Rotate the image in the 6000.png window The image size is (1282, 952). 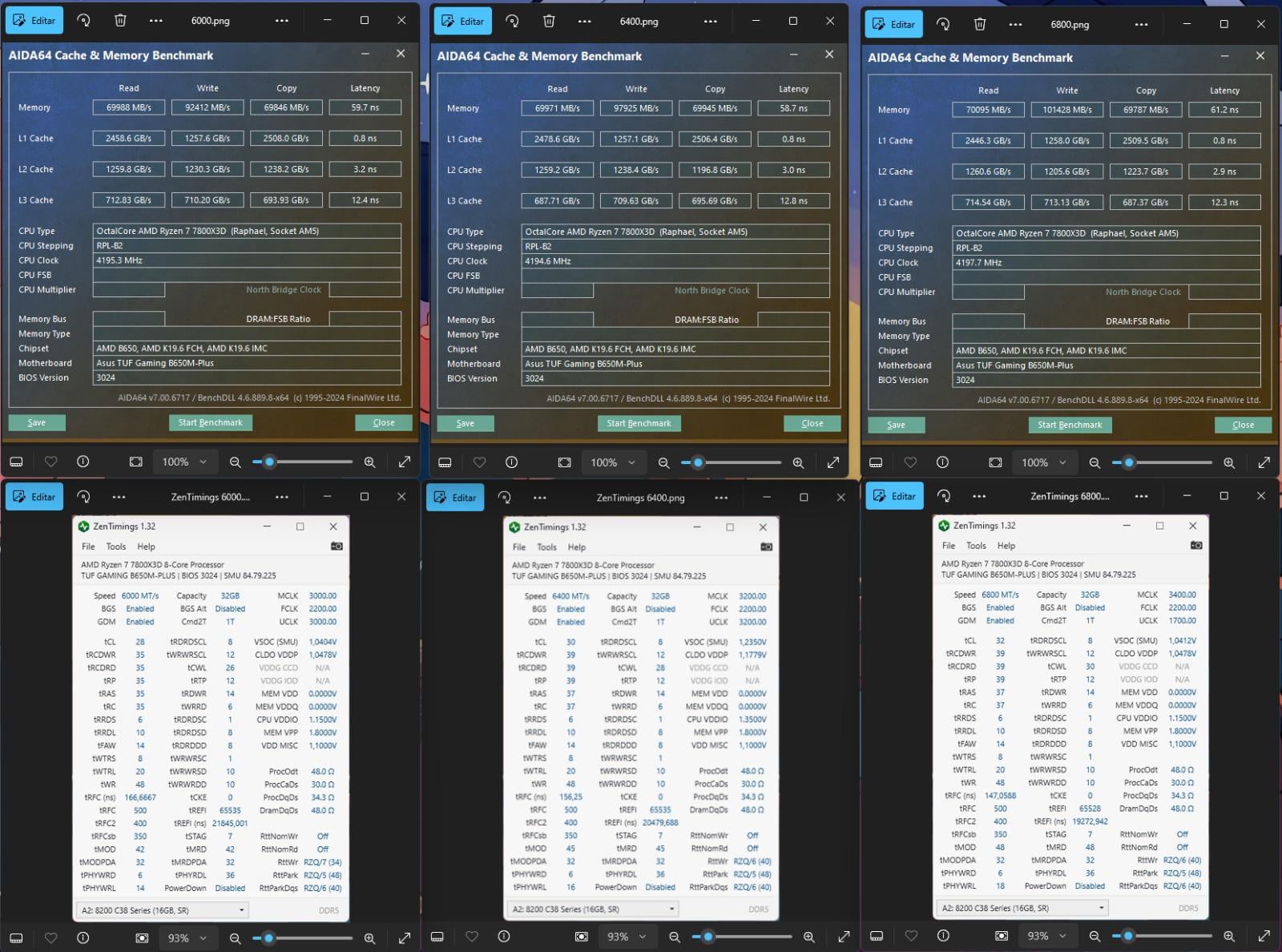(83, 21)
